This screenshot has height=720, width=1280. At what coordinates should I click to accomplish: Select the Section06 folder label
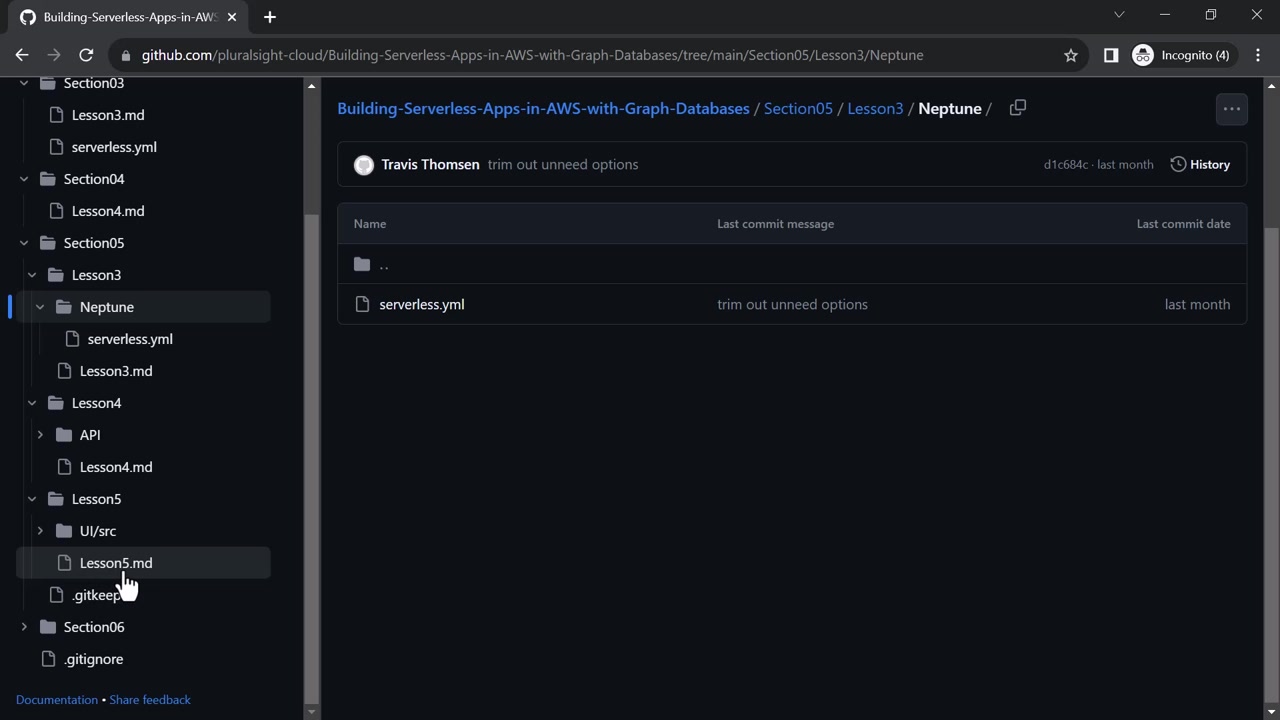94,627
